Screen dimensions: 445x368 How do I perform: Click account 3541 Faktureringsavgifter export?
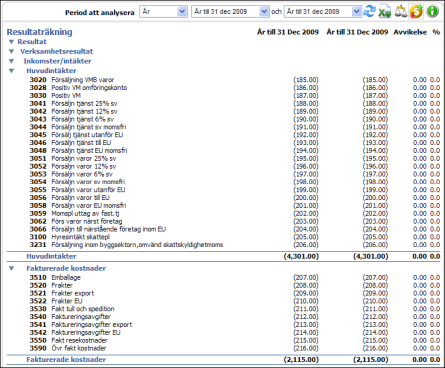[81, 325]
